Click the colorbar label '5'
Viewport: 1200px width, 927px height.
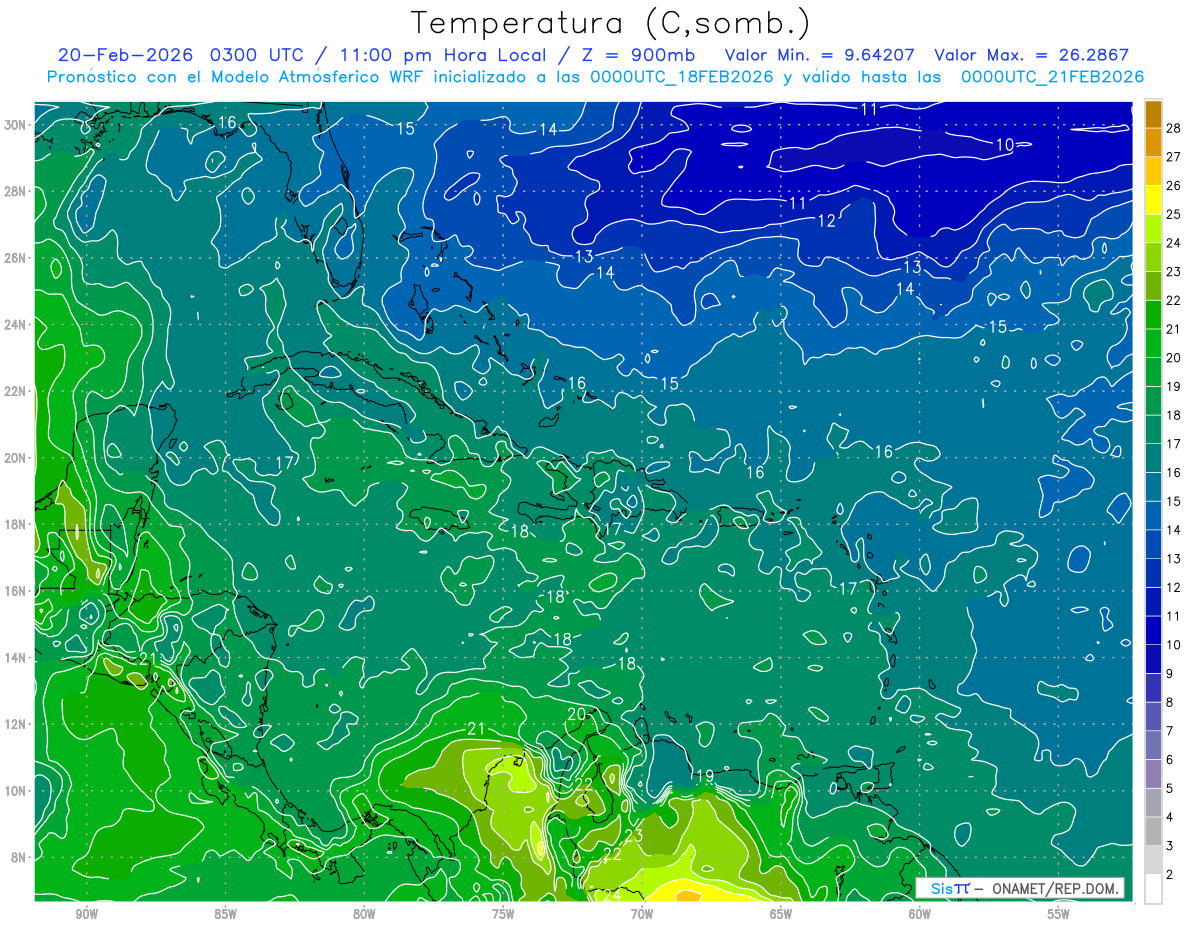tap(1171, 789)
